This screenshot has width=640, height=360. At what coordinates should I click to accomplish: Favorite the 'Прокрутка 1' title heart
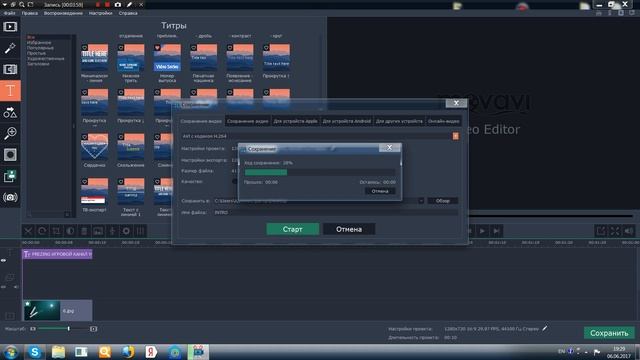266,48
